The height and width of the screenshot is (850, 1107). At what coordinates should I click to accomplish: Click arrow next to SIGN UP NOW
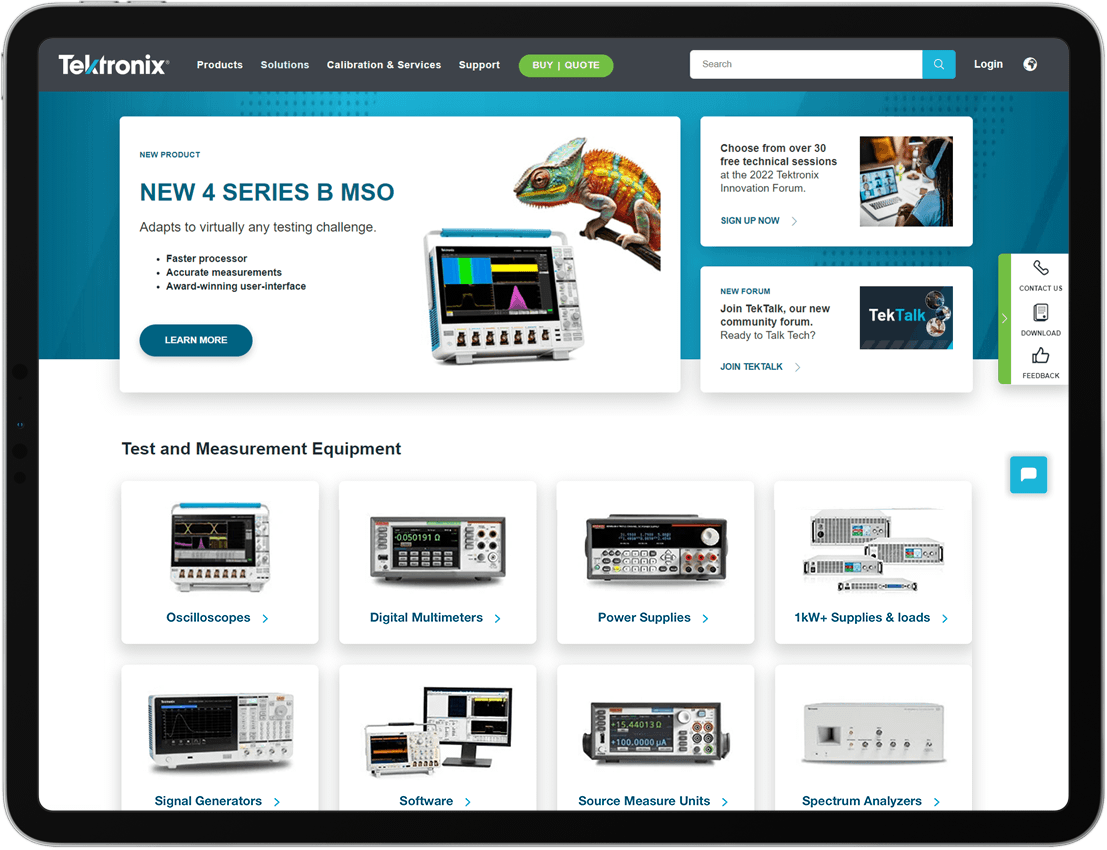point(794,221)
